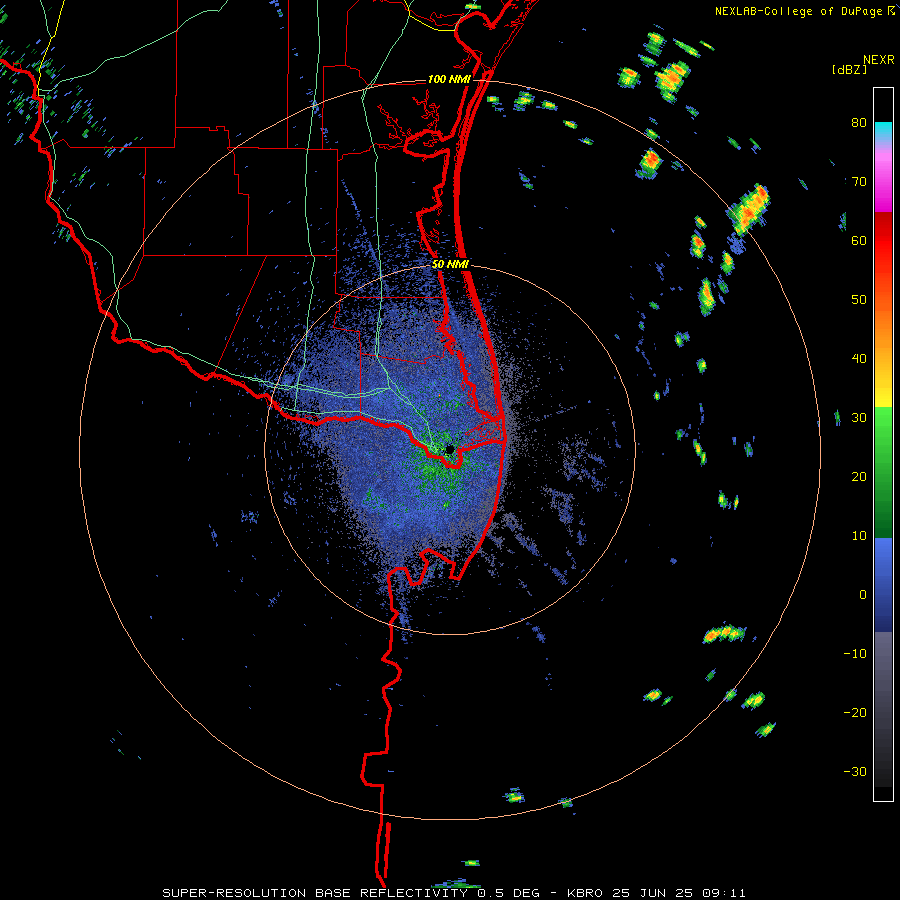The height and width of the screenshot is (900, 900).
Task: Click the NEXR label above the color scale
Action: click(879, 60)
